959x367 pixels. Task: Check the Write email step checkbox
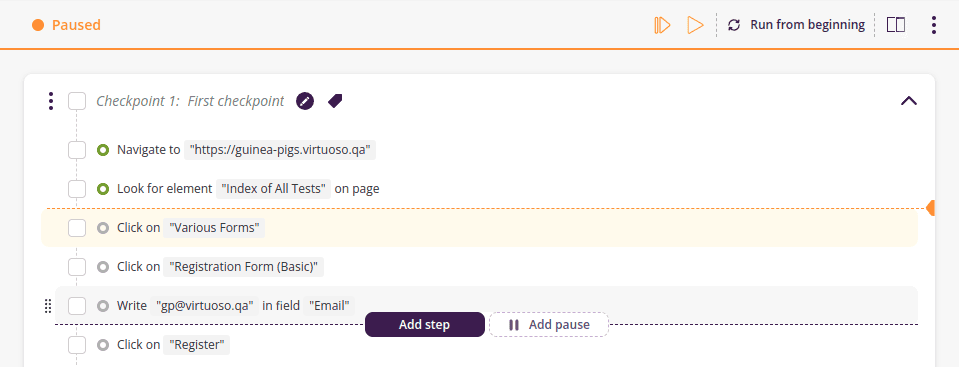[77, 306]
